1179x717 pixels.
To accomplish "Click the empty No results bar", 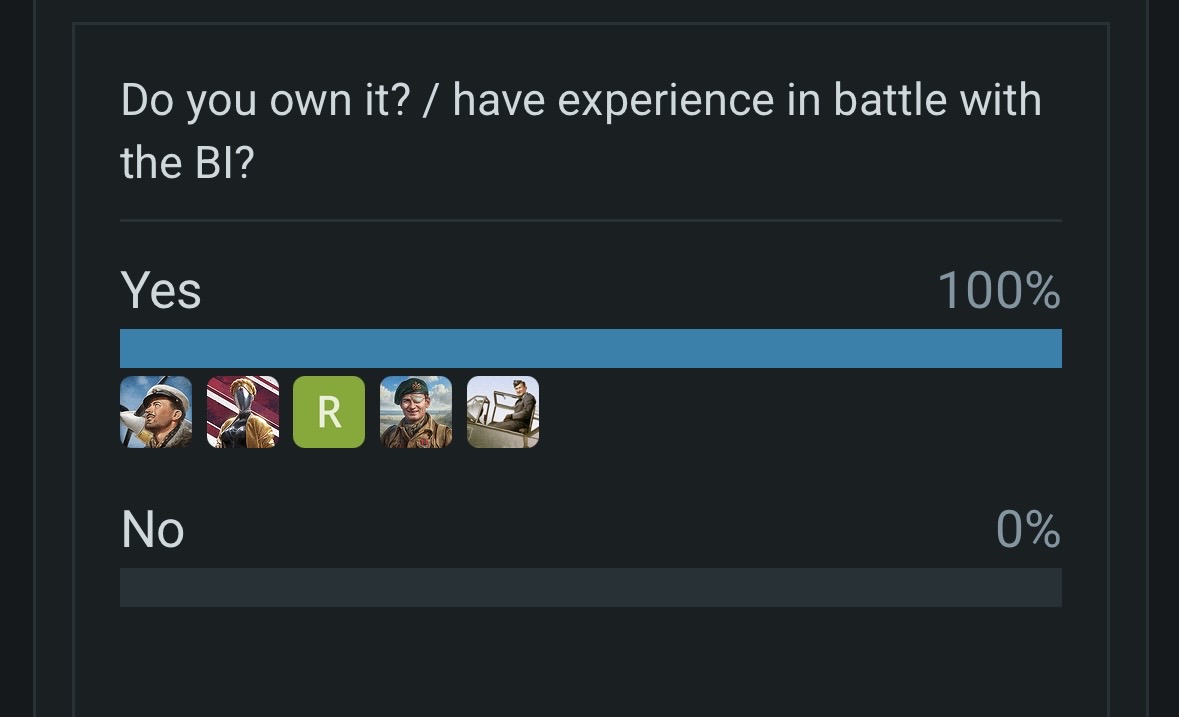I will pyautogui.click(x=590, y=587).
